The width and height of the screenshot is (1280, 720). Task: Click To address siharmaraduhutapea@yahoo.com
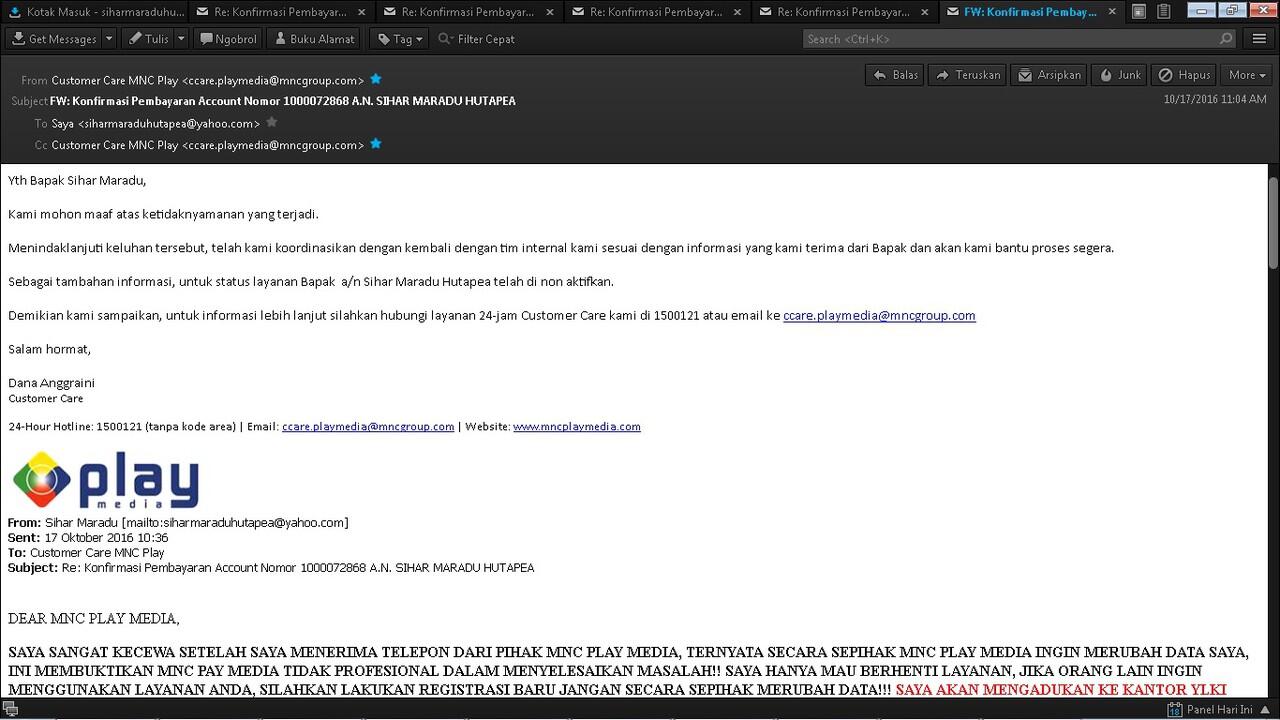(156, 124)
